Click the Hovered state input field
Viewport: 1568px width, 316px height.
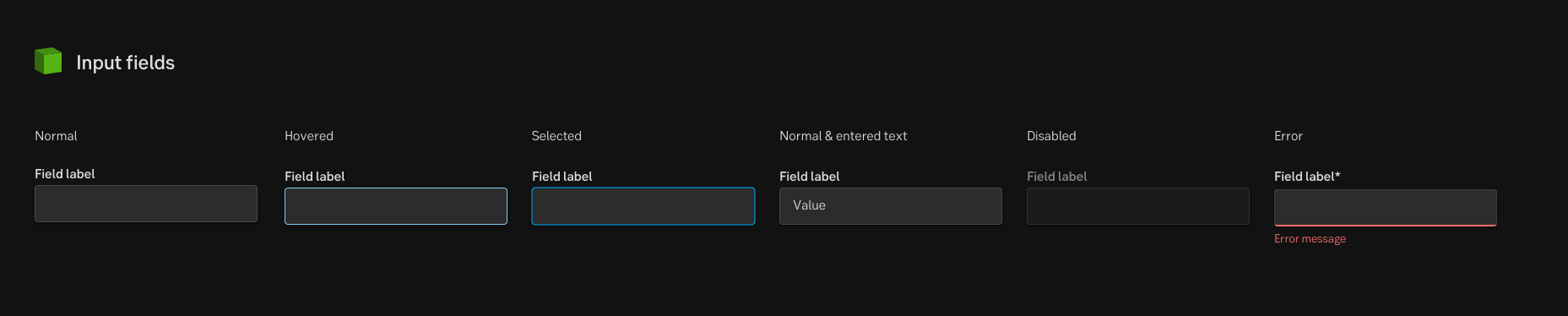[x=396, y=206]
